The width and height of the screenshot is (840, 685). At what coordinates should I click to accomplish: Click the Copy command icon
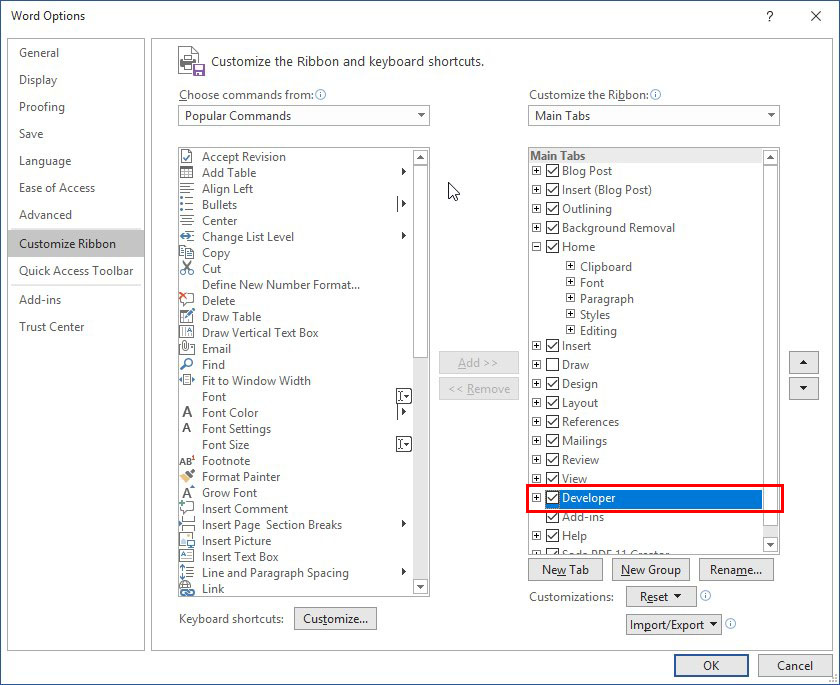186,252
